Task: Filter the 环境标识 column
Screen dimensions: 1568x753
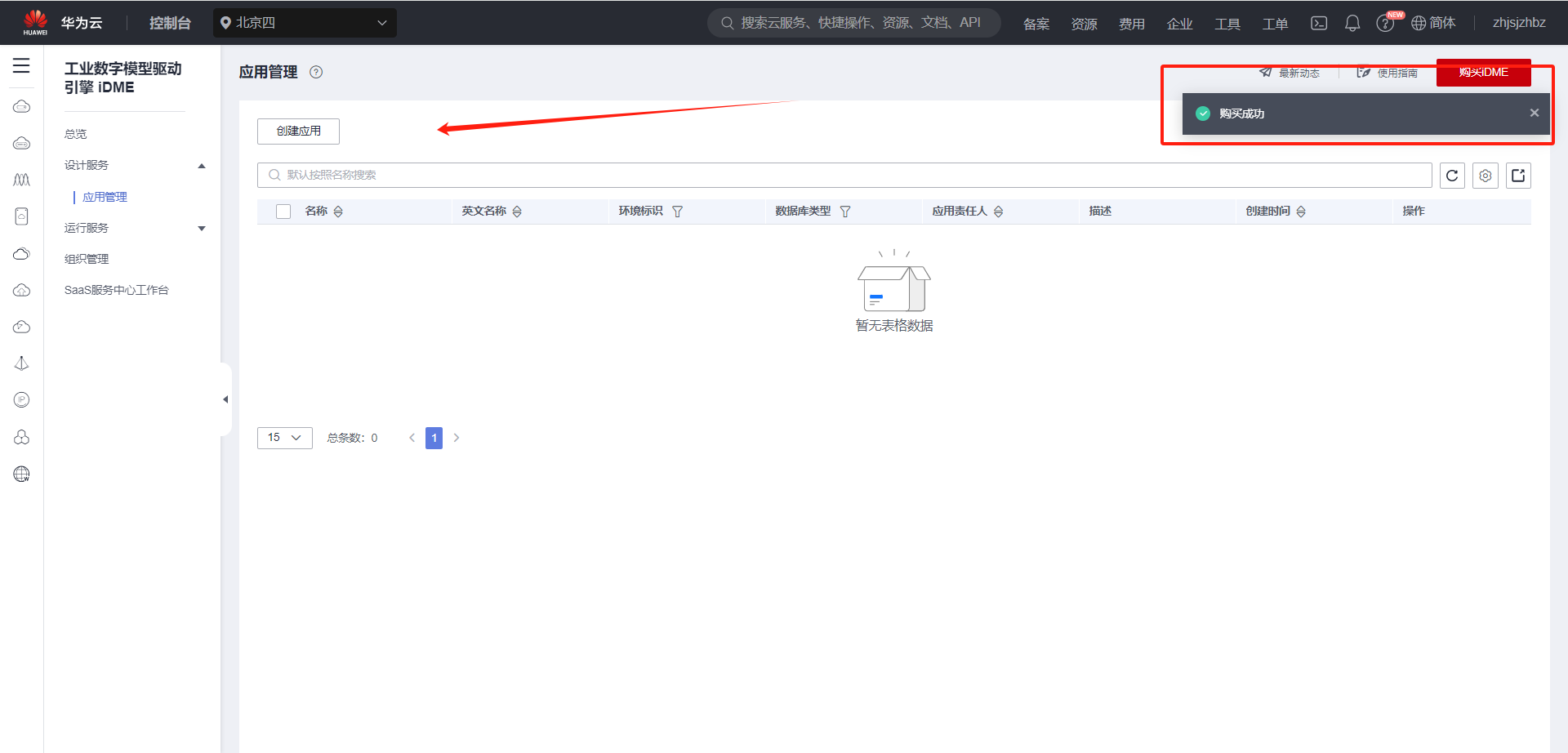Action: 677,212
